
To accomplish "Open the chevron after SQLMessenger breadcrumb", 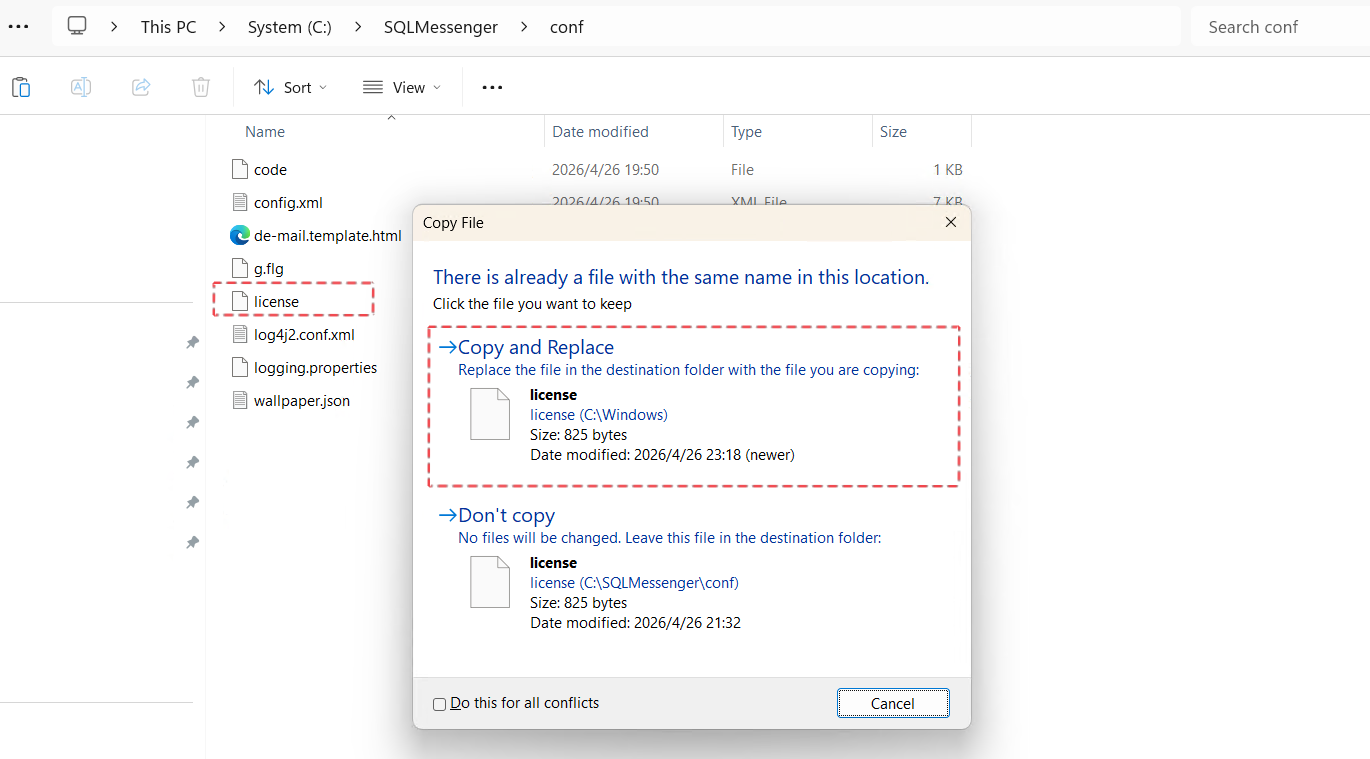I will pyautogui.click(x=524, y=27).
